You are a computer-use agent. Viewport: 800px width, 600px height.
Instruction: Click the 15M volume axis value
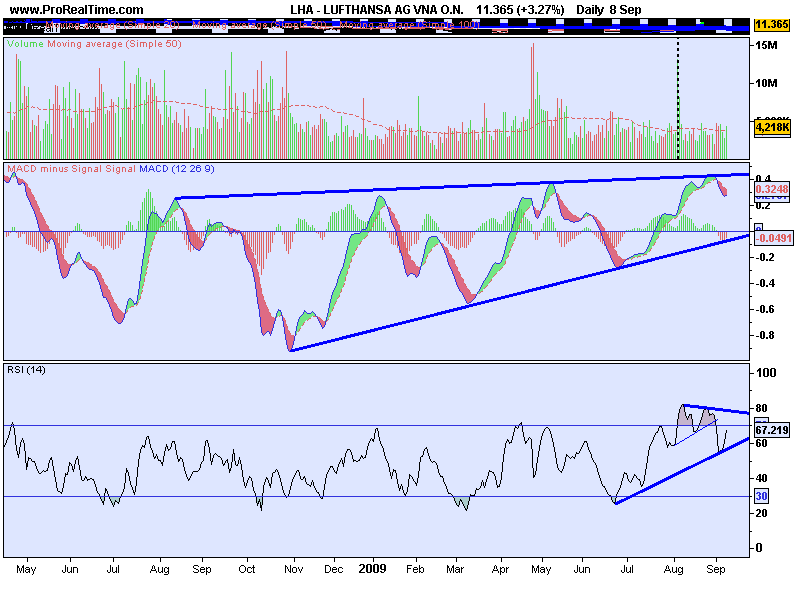point(767,45)
